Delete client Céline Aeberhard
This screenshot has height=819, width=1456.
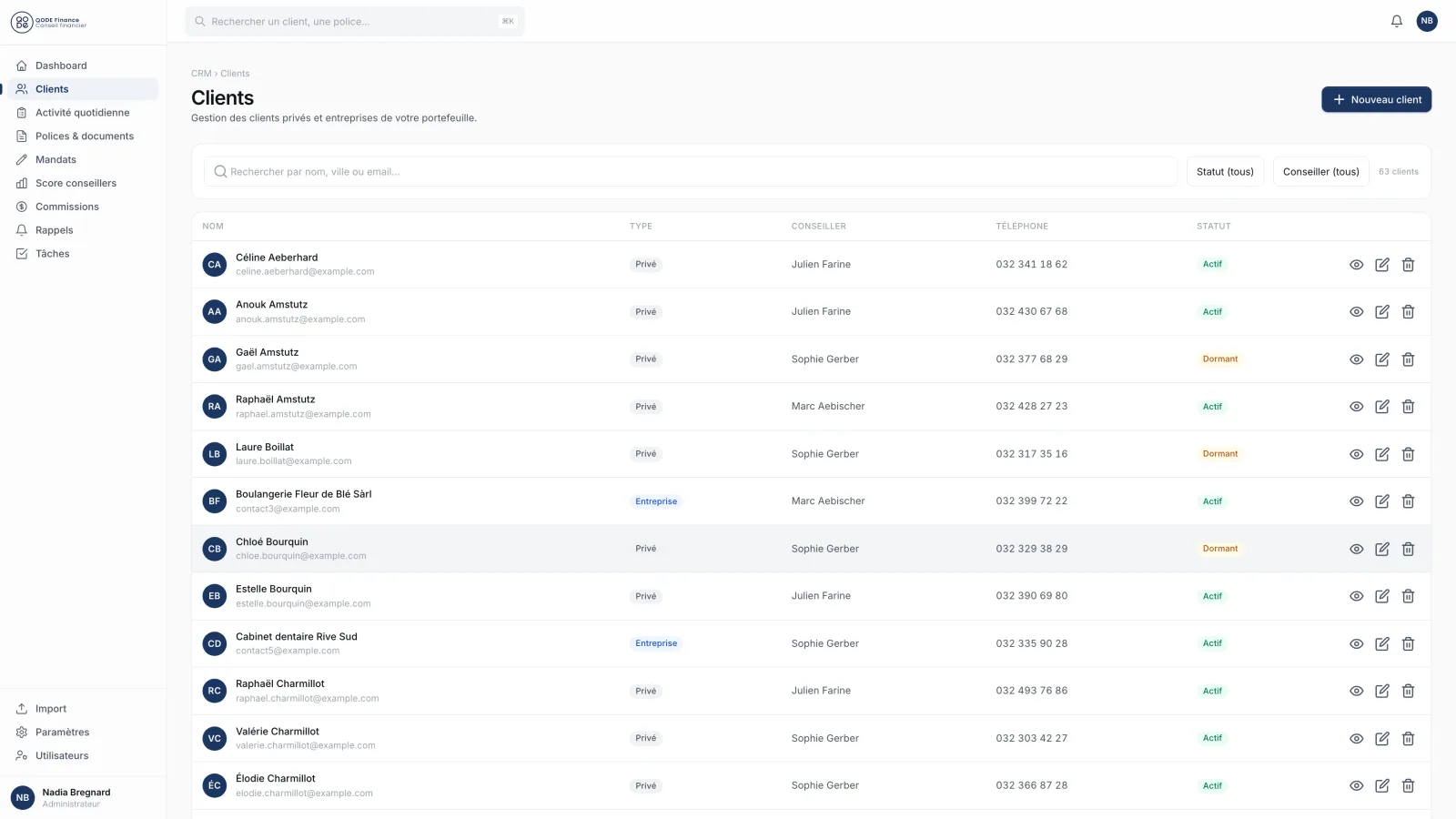[1408, 265]
